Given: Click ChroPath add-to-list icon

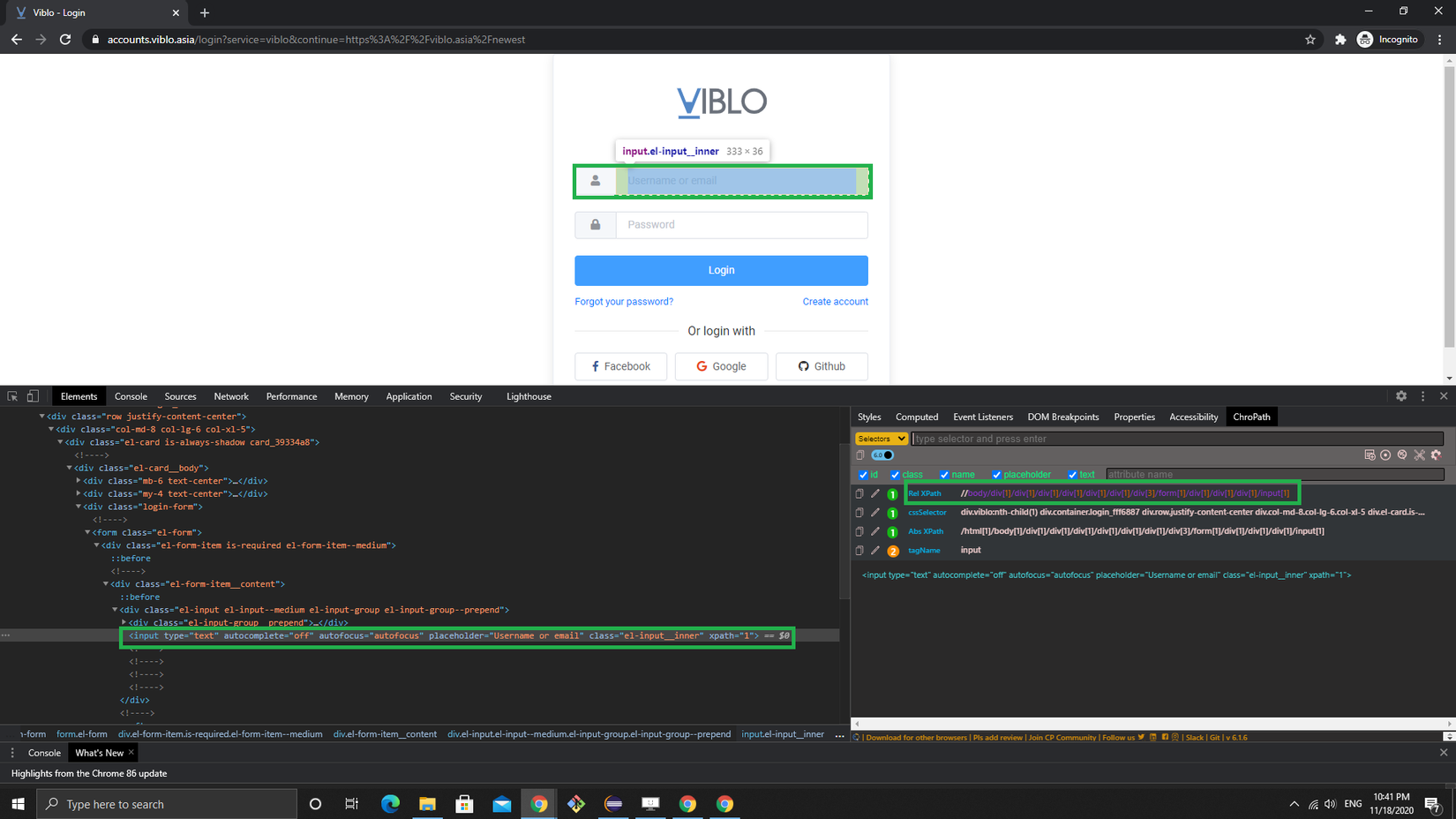Looking at the screenshot, I should [x=1370, y=455].
